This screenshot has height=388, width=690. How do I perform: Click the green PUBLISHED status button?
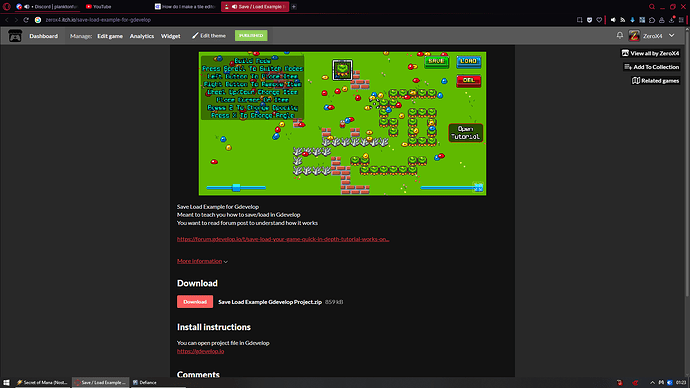251,36
